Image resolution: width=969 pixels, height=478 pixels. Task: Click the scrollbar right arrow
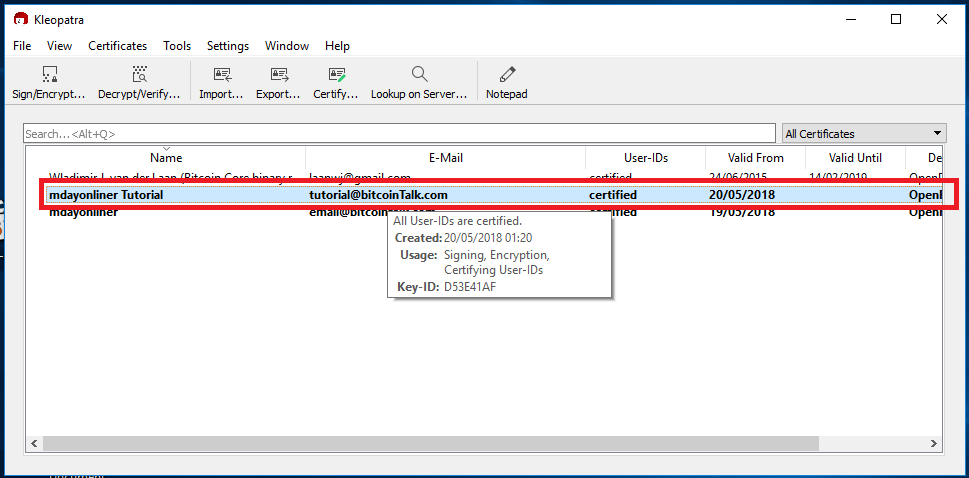(935, 443)
